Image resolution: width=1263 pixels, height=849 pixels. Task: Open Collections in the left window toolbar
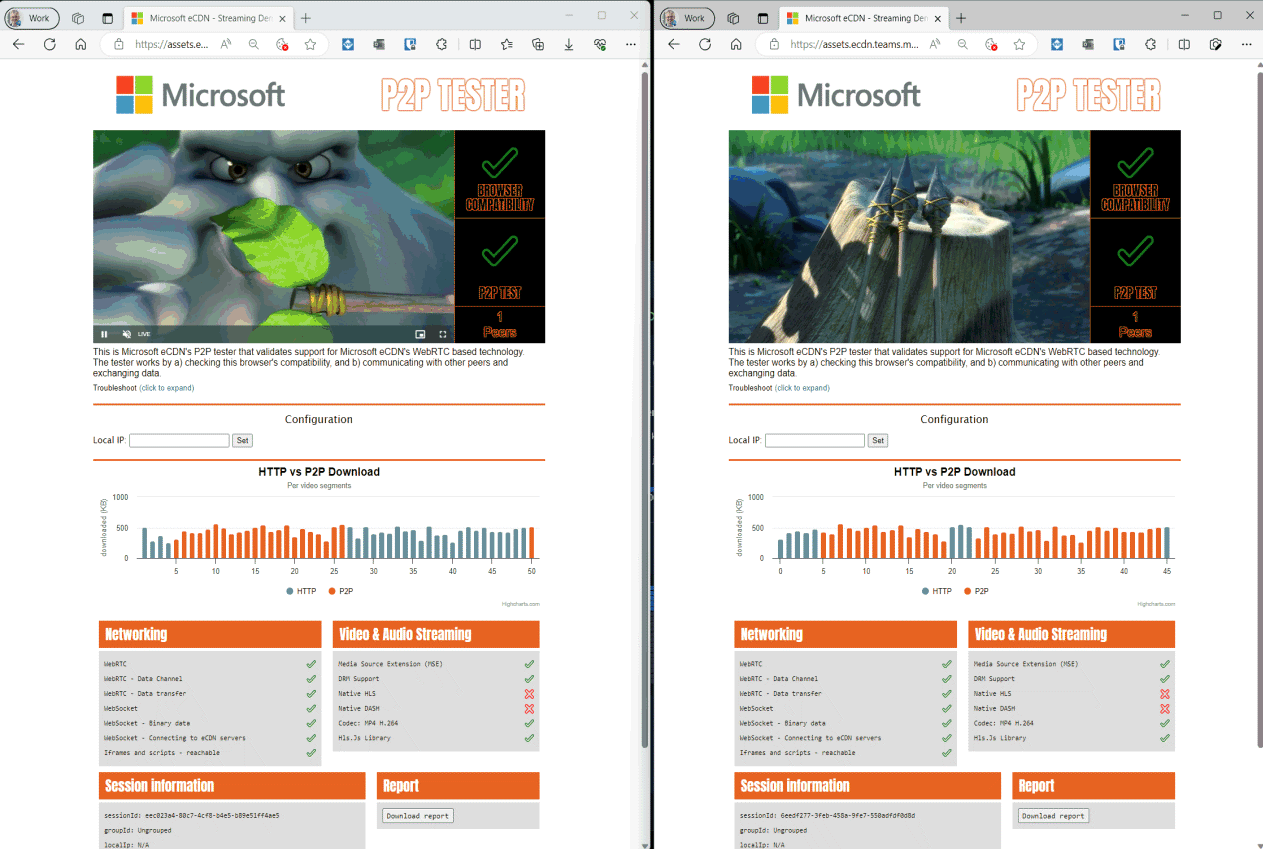537,44
